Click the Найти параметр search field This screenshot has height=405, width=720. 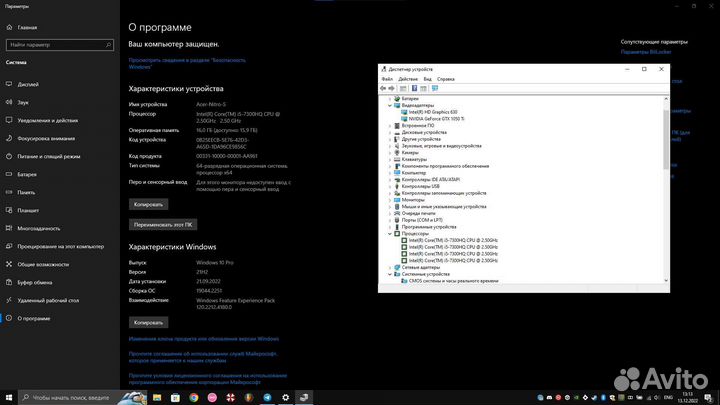(60, 45)
